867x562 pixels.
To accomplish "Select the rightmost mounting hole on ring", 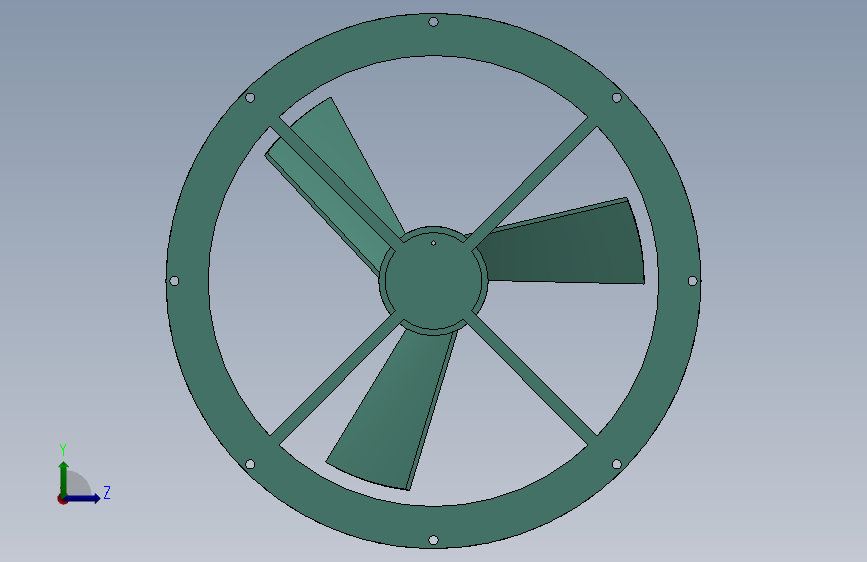I will point(692,281).
